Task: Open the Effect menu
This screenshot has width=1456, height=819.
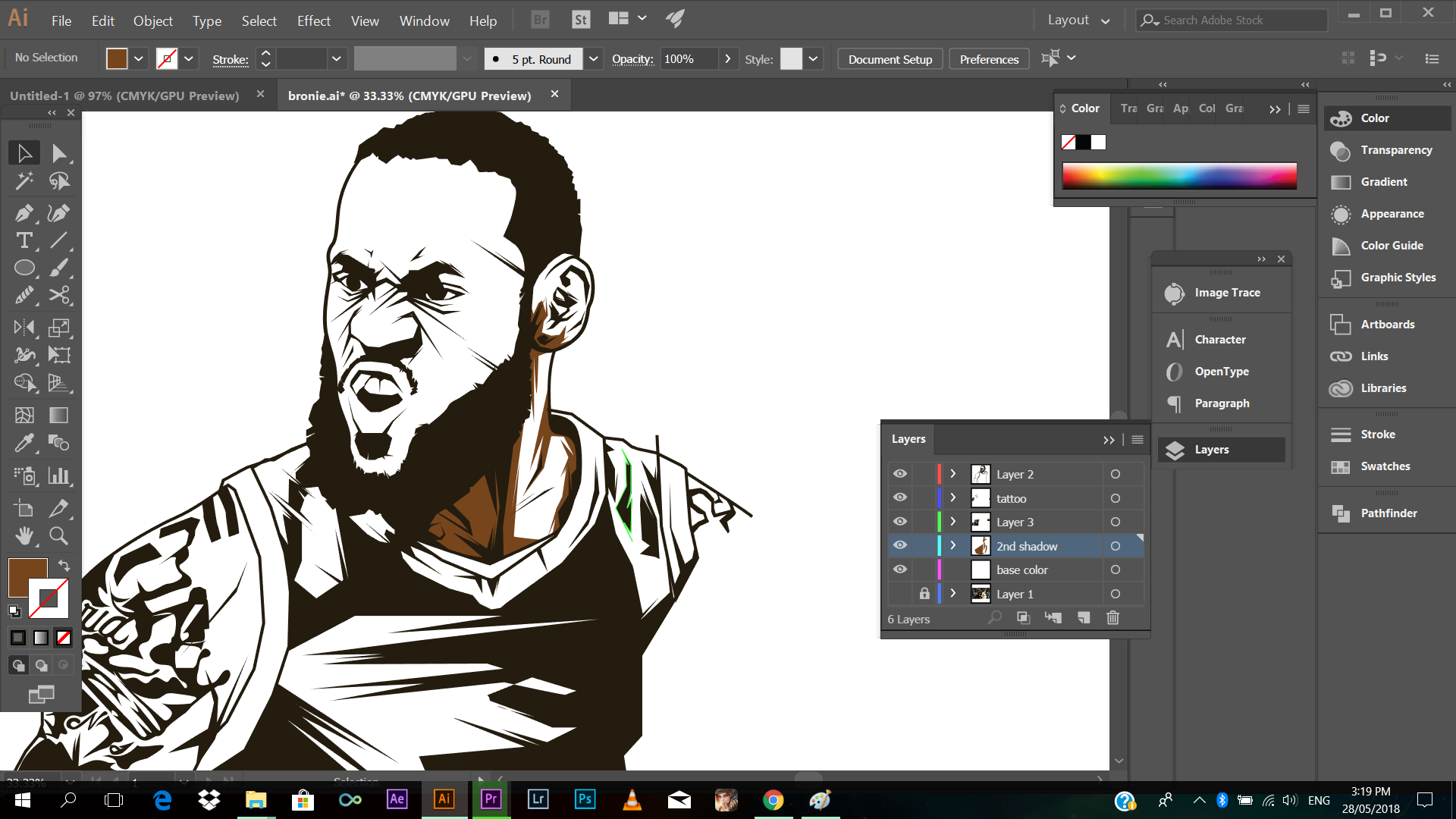Action: (x=313, y=20)
